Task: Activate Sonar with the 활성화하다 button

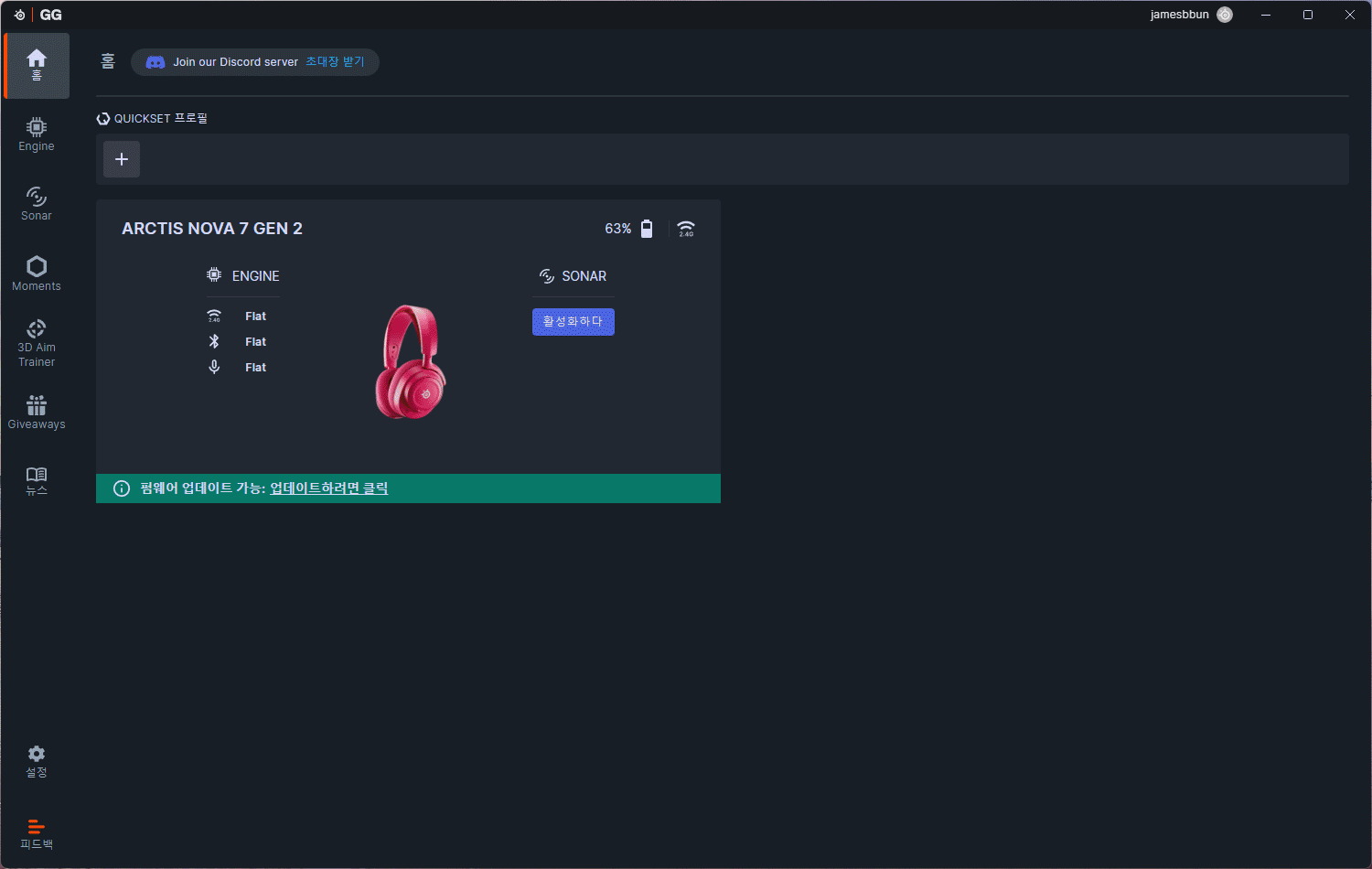Action: [573, 322]
